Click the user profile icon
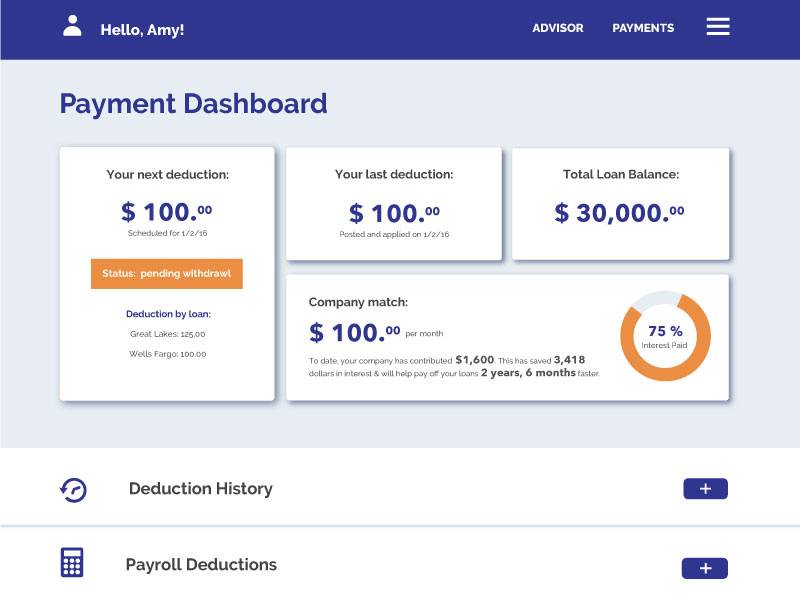This screenshot has height=600, width=800. coord(72,27)
